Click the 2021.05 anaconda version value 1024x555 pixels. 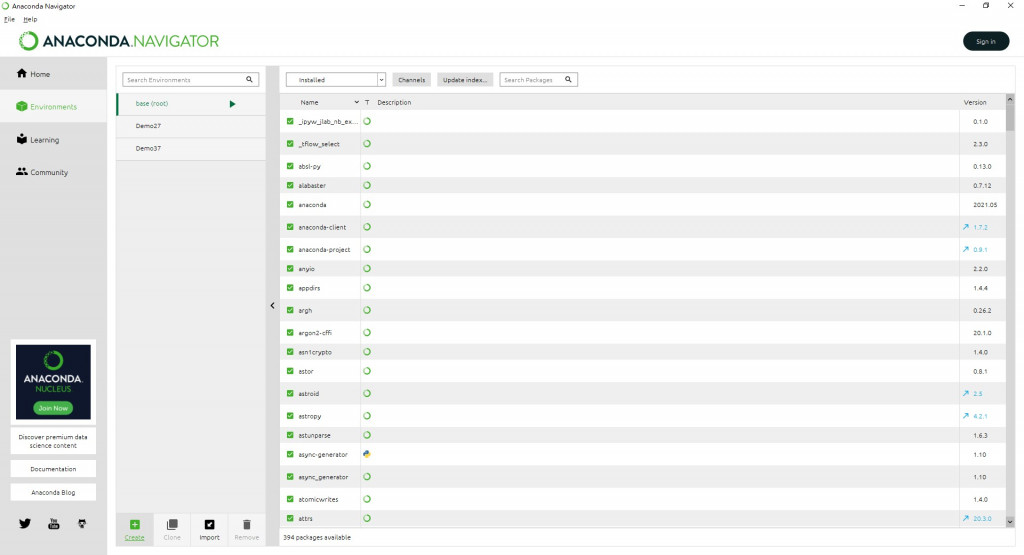click(985, 205)
